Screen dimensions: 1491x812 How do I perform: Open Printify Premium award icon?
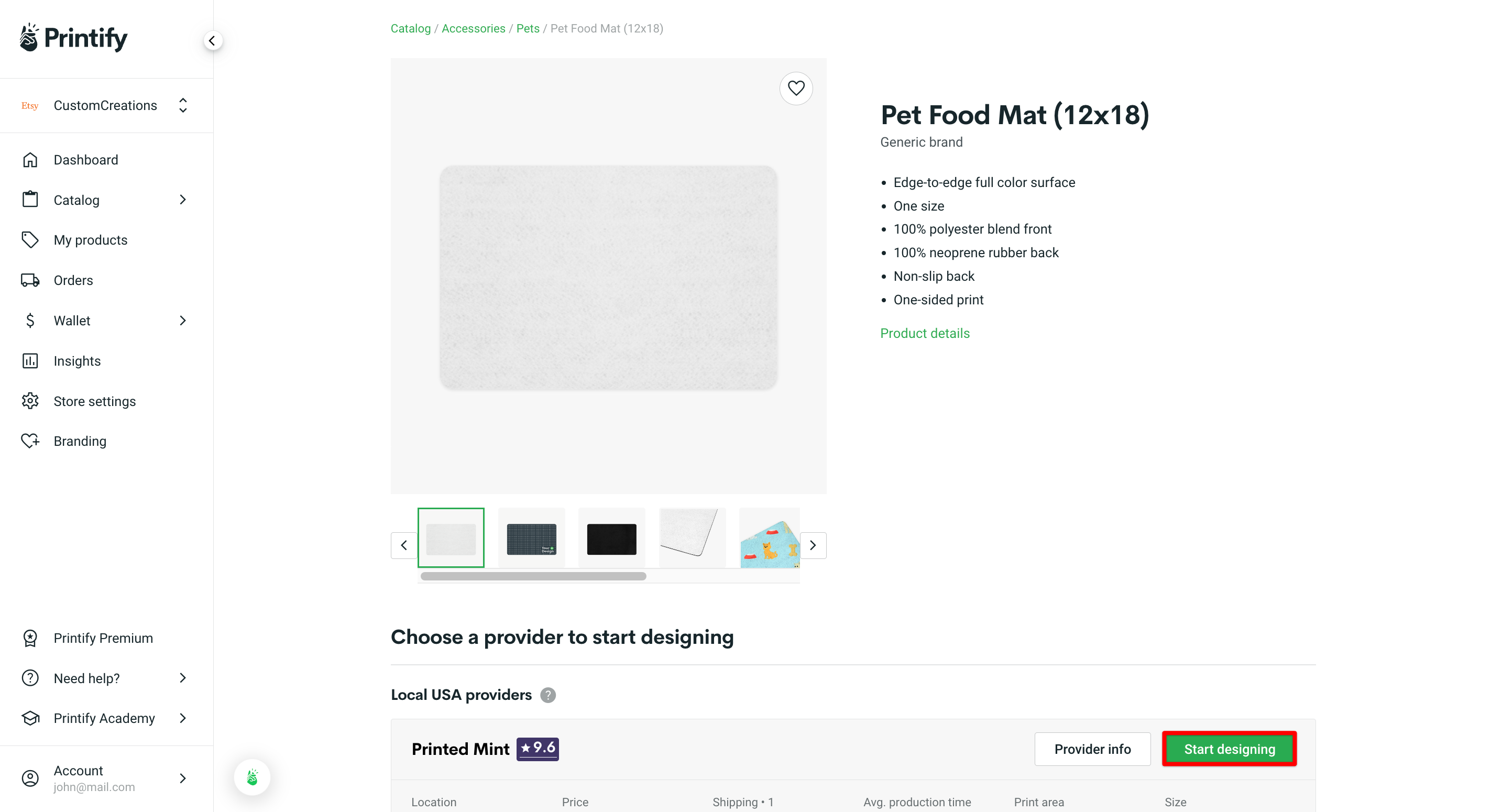[x=30, y=638]
